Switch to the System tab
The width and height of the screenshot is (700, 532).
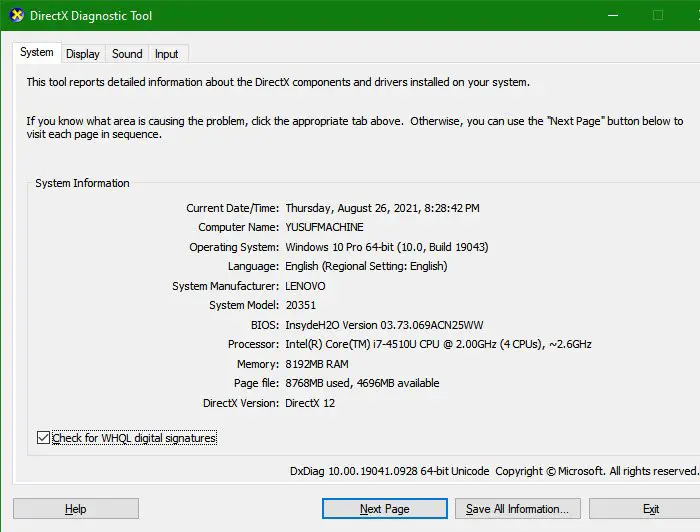click(x=37, y=52)
